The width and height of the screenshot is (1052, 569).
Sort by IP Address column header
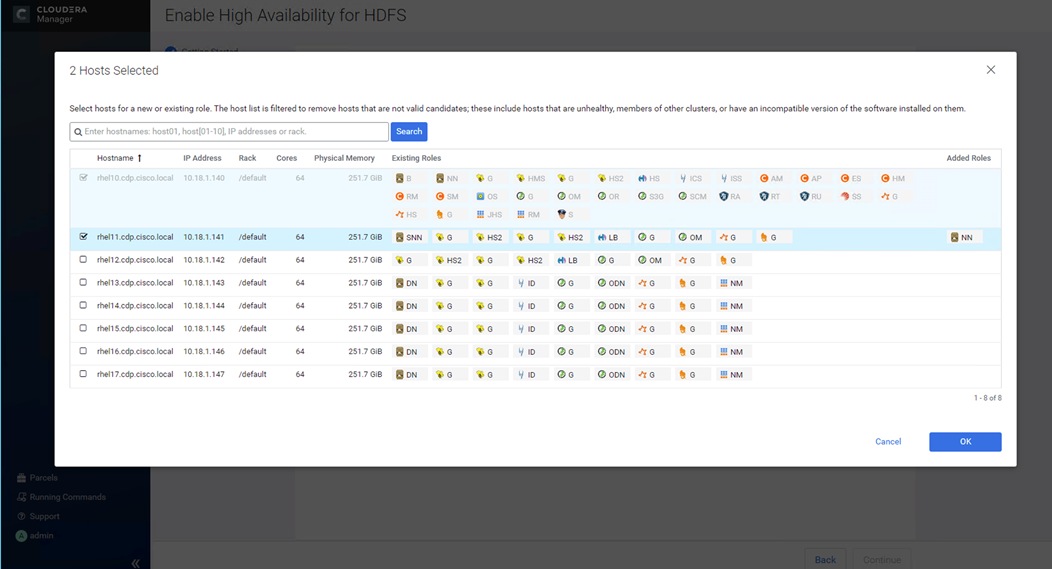[x=202, y=158]
